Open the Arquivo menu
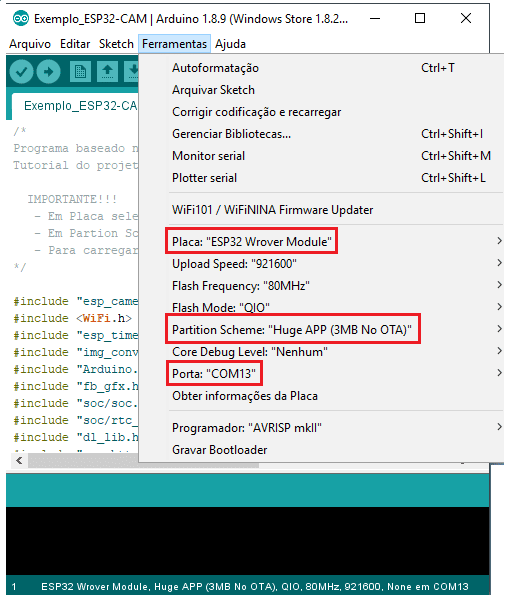The image size is (509, 599). click(30, 44)
